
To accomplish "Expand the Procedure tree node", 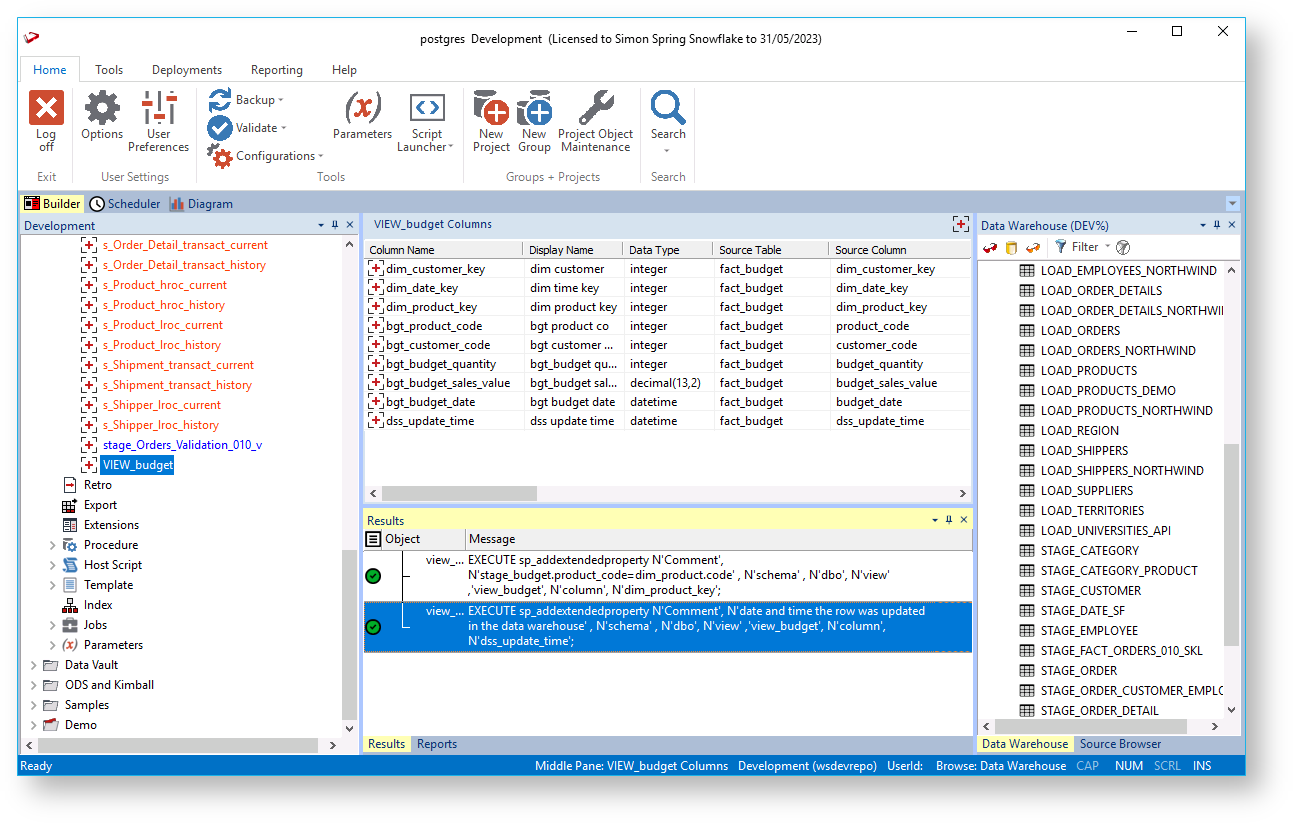I will (x=53, y=545).
